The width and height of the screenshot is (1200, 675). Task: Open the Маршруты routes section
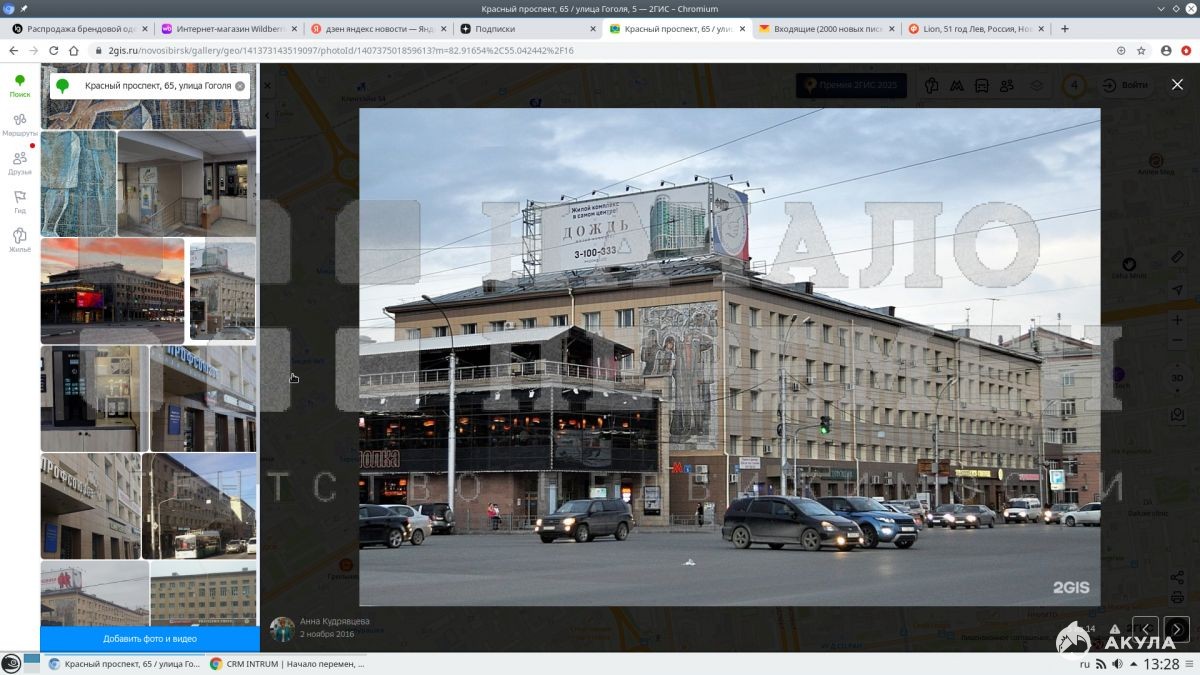point(19,124)
